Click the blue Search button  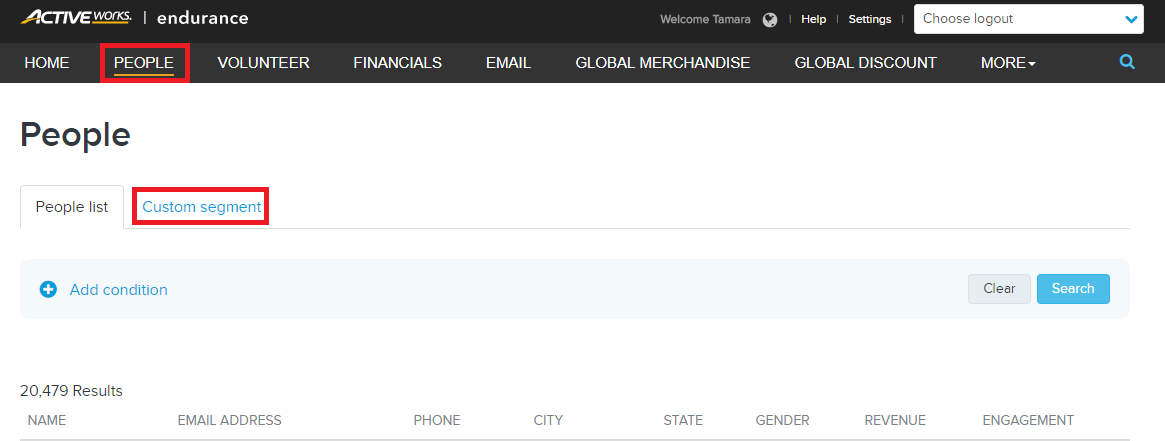point(1073,289)
